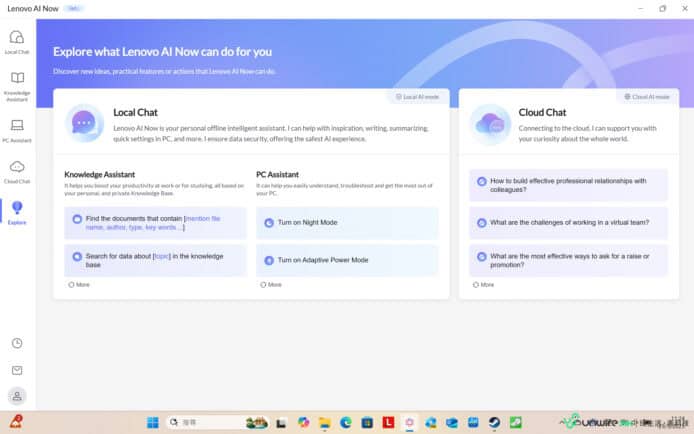Click the Cloud Chat cloud icon
The width and height of the screenshot is (694, 434).
click(x=490, y=124)
